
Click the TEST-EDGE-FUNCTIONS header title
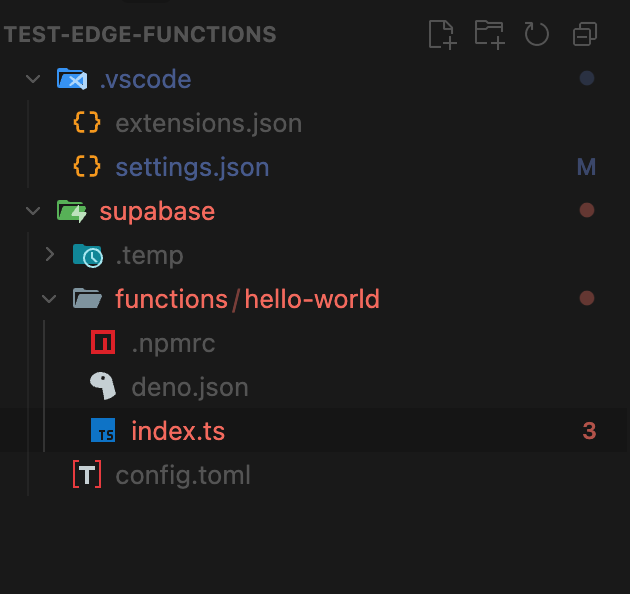(x=140, y=35)
